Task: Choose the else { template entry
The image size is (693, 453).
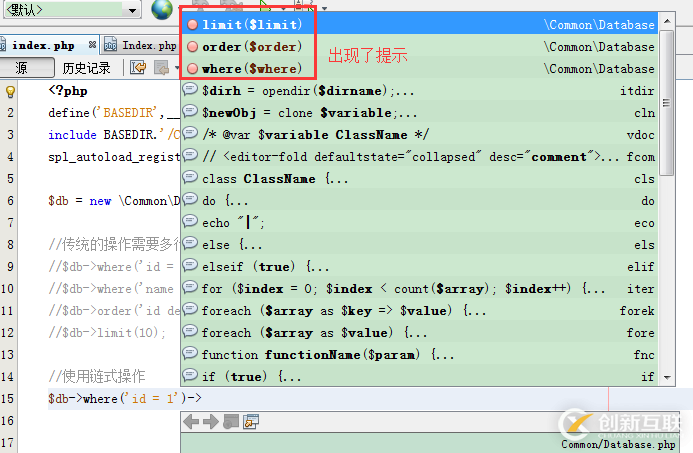Action: [x=419, y=245]
